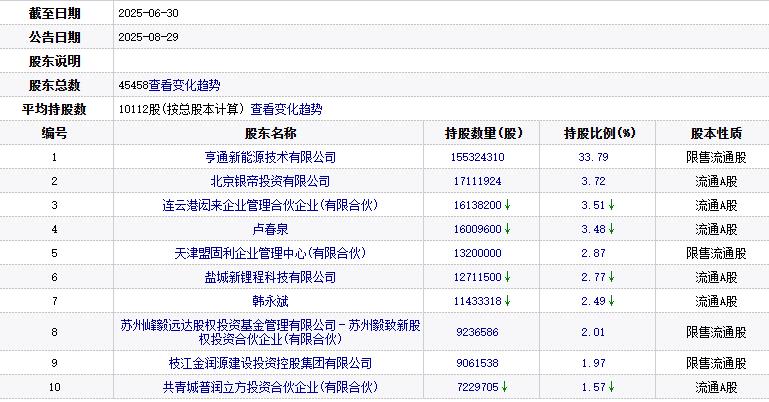Open 盐城新锂程科技有限公司 shareholder entry
This screenshot has height=402, width=769.
(x=270, y=277)
